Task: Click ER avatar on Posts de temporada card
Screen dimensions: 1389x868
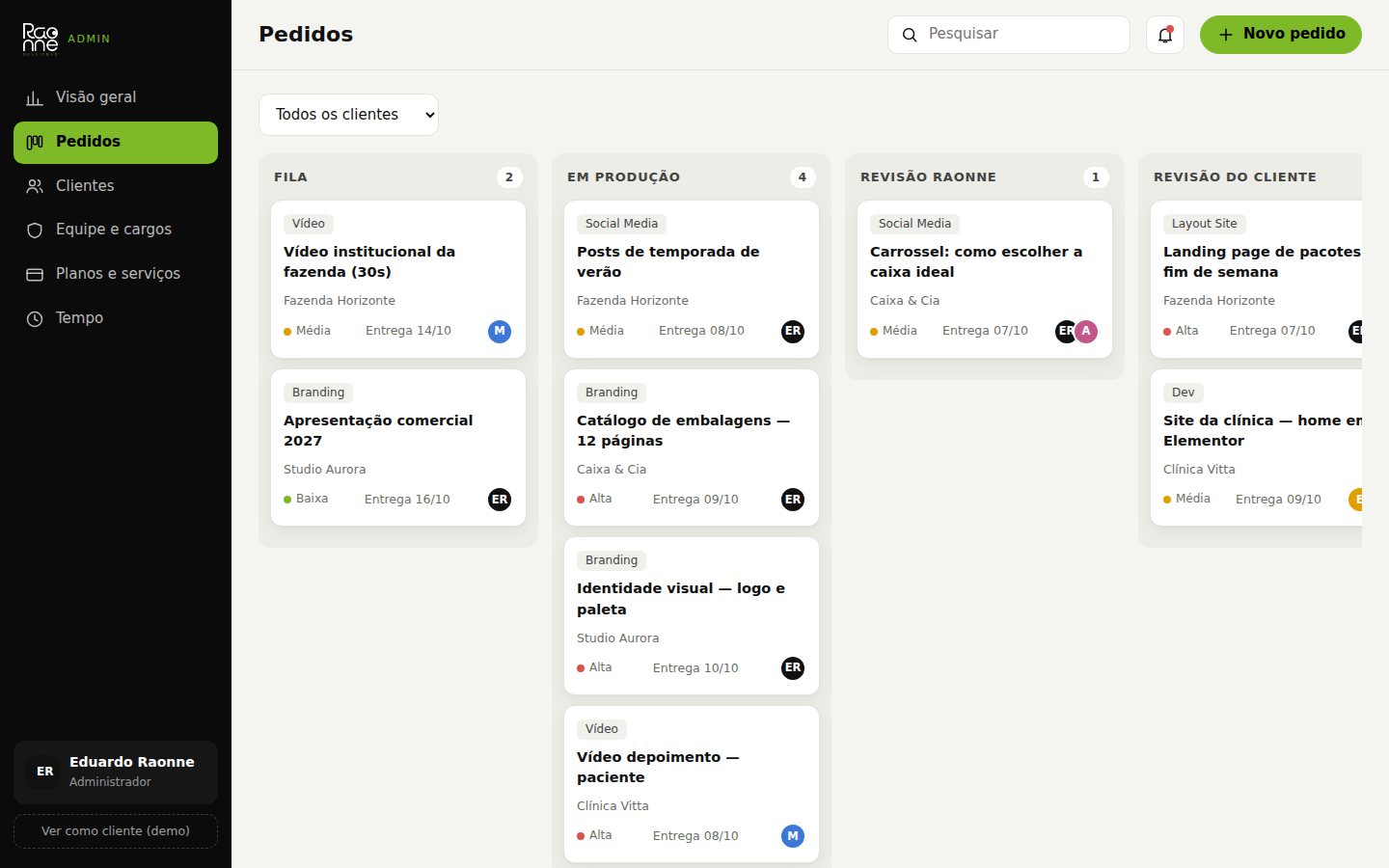Action: tap(793, 331)
